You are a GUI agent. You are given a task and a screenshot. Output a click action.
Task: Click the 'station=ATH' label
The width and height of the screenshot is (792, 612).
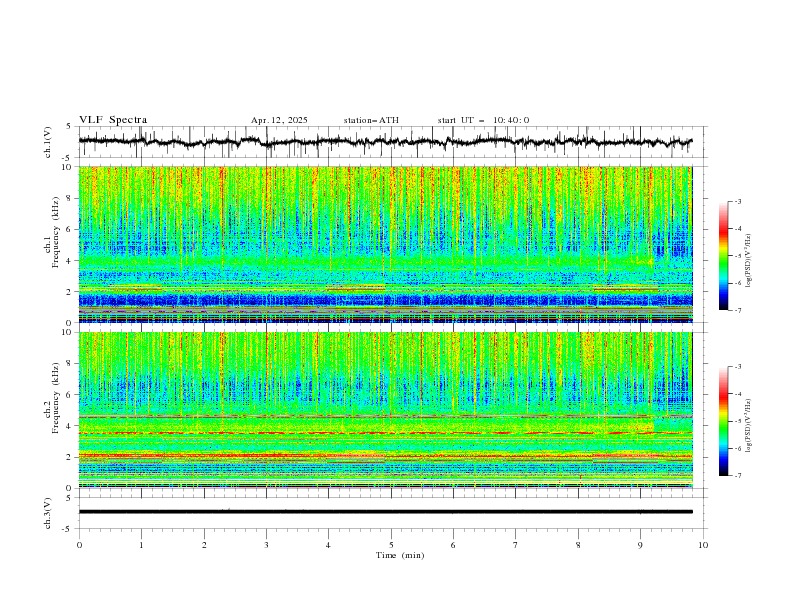click(x=371, y=120)
